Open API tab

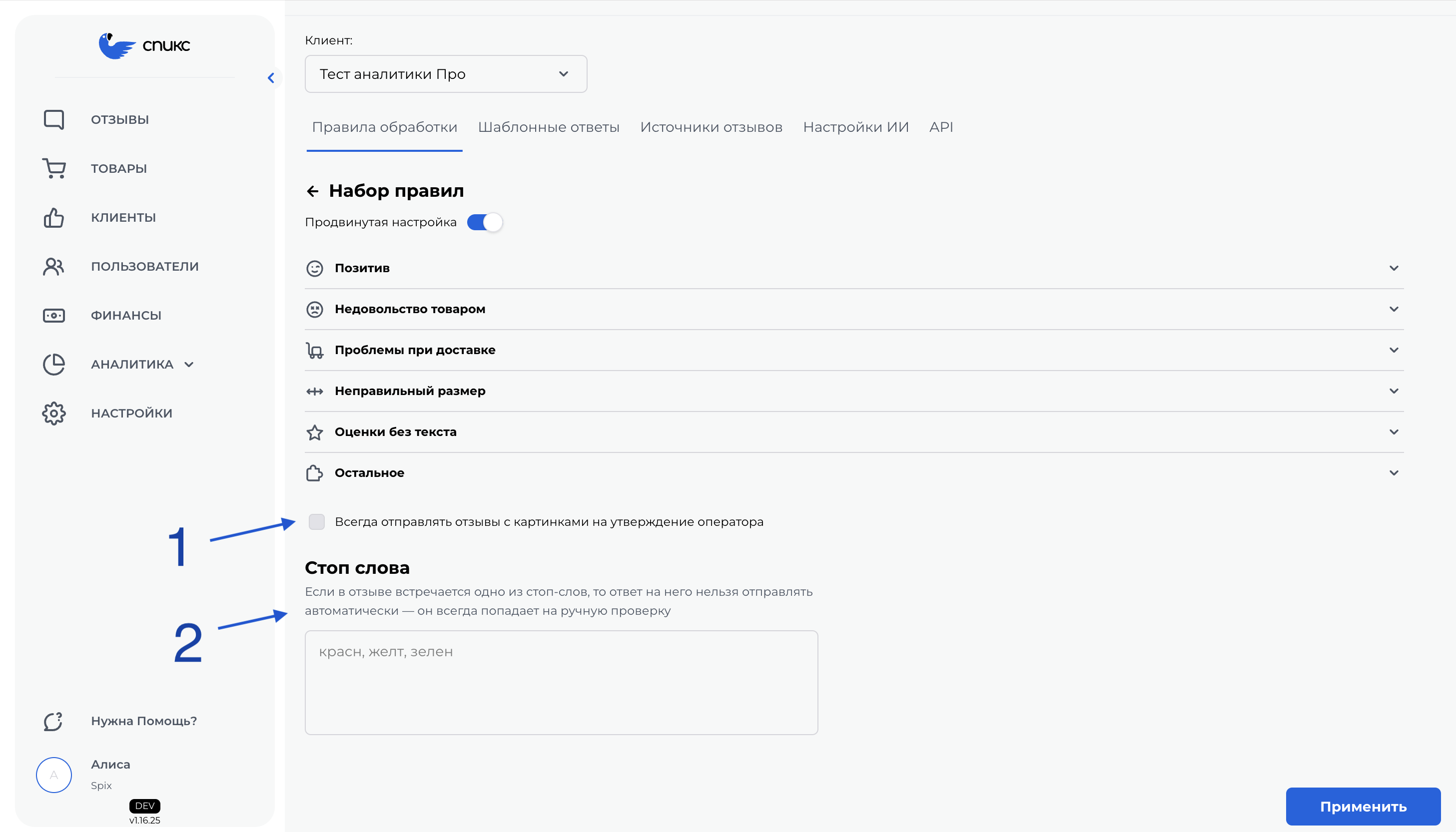[x=940, y=128]
